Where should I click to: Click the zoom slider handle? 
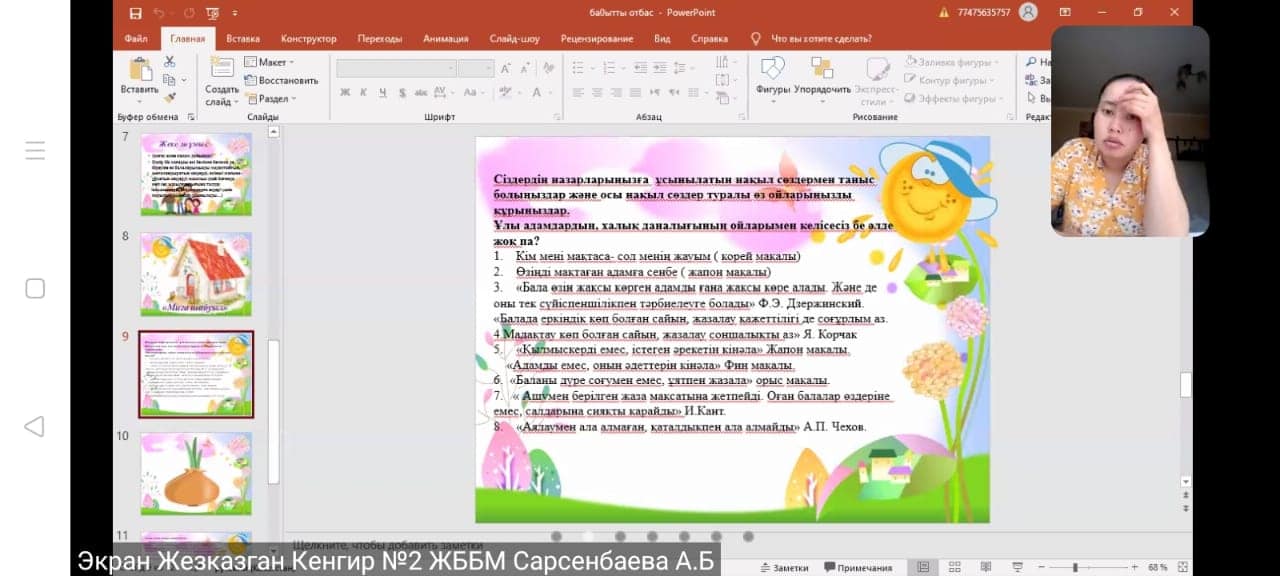1075,567
